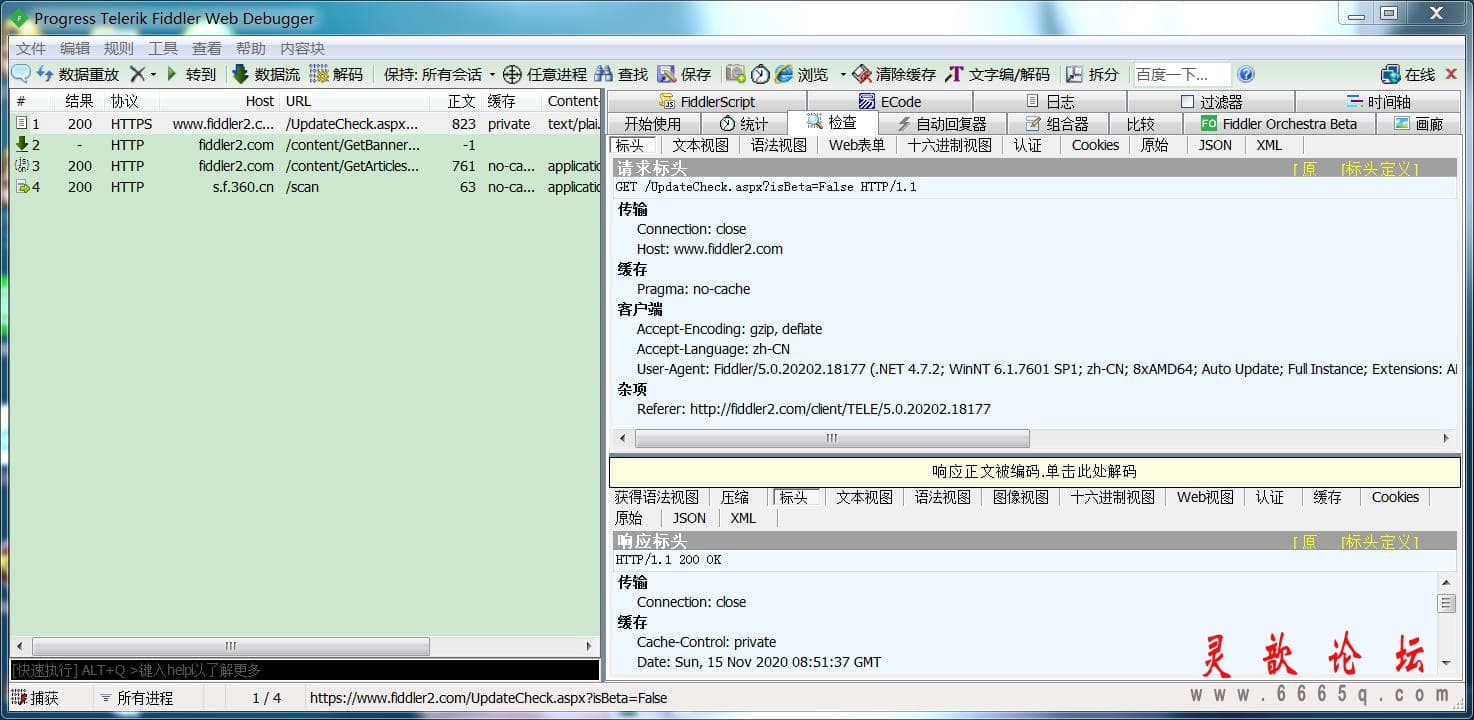Select the response 图像视图 tab
Viewport: 1474px width, 720px height.
[x=1021, y=497]
